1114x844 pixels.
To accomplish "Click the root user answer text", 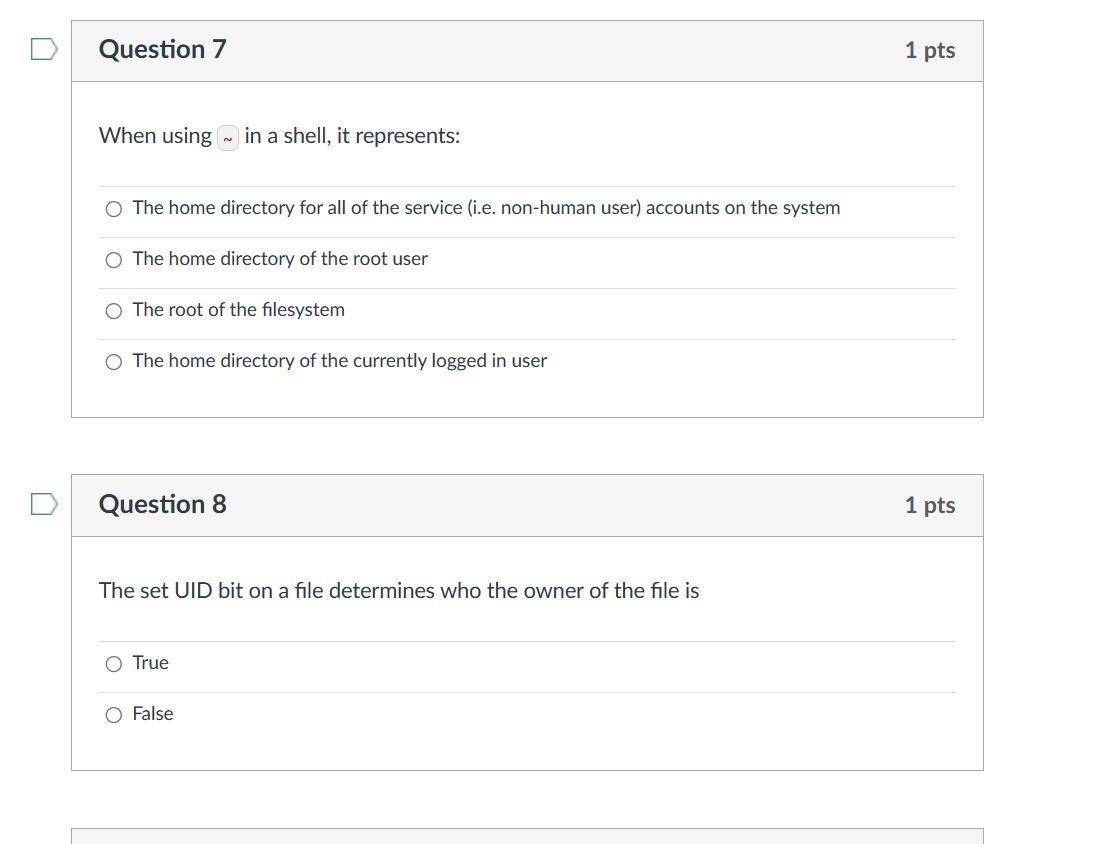I will pos(279,259).
